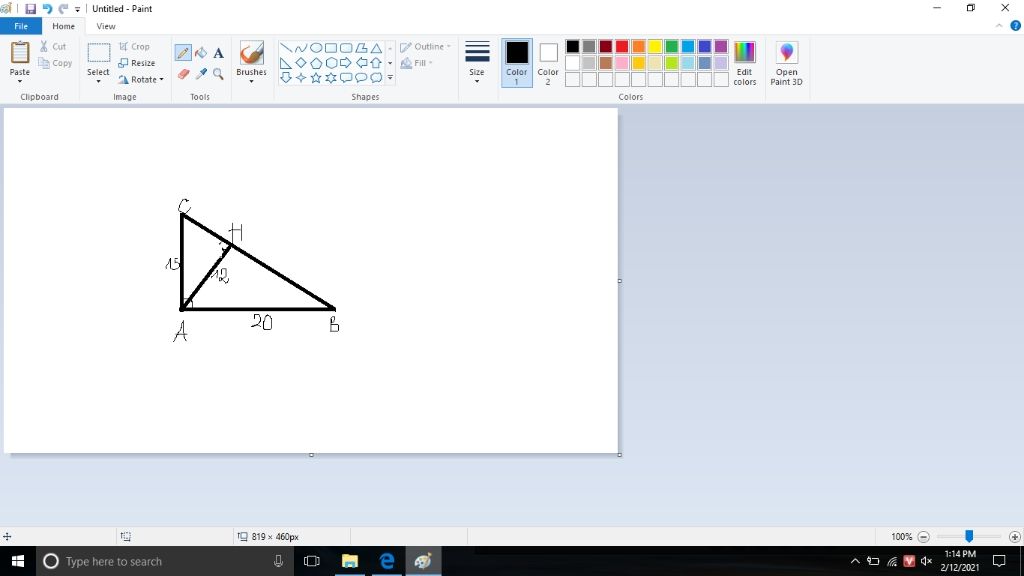This screenshot has width=1024, height=576.
Task: Click the taskbar clock showing 1:14 PM
Action: 960,561
